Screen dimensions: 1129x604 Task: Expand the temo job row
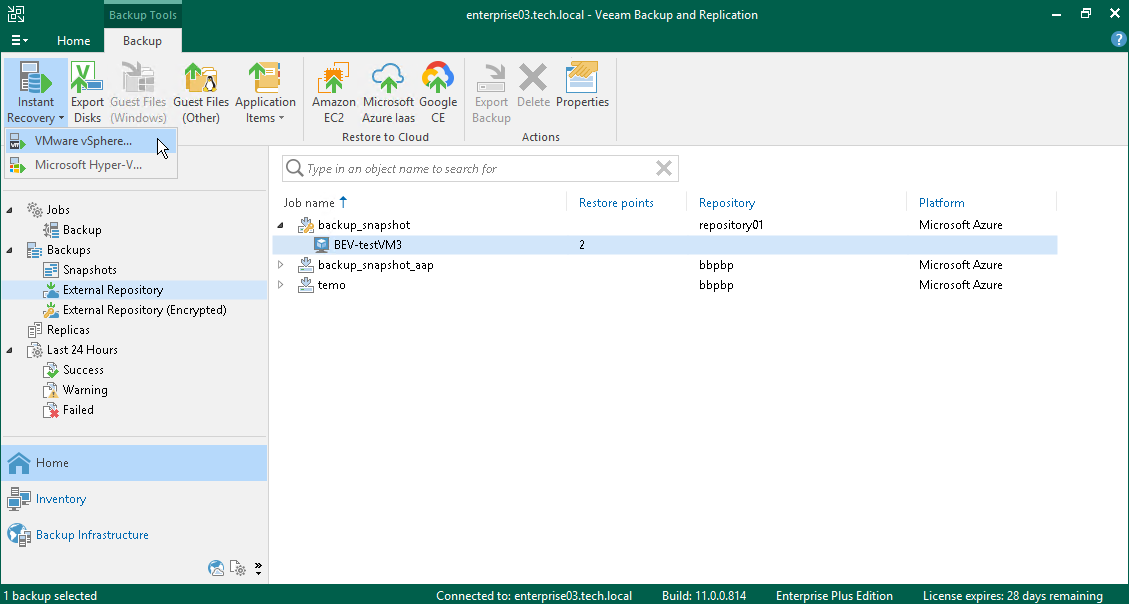[281, 285]
